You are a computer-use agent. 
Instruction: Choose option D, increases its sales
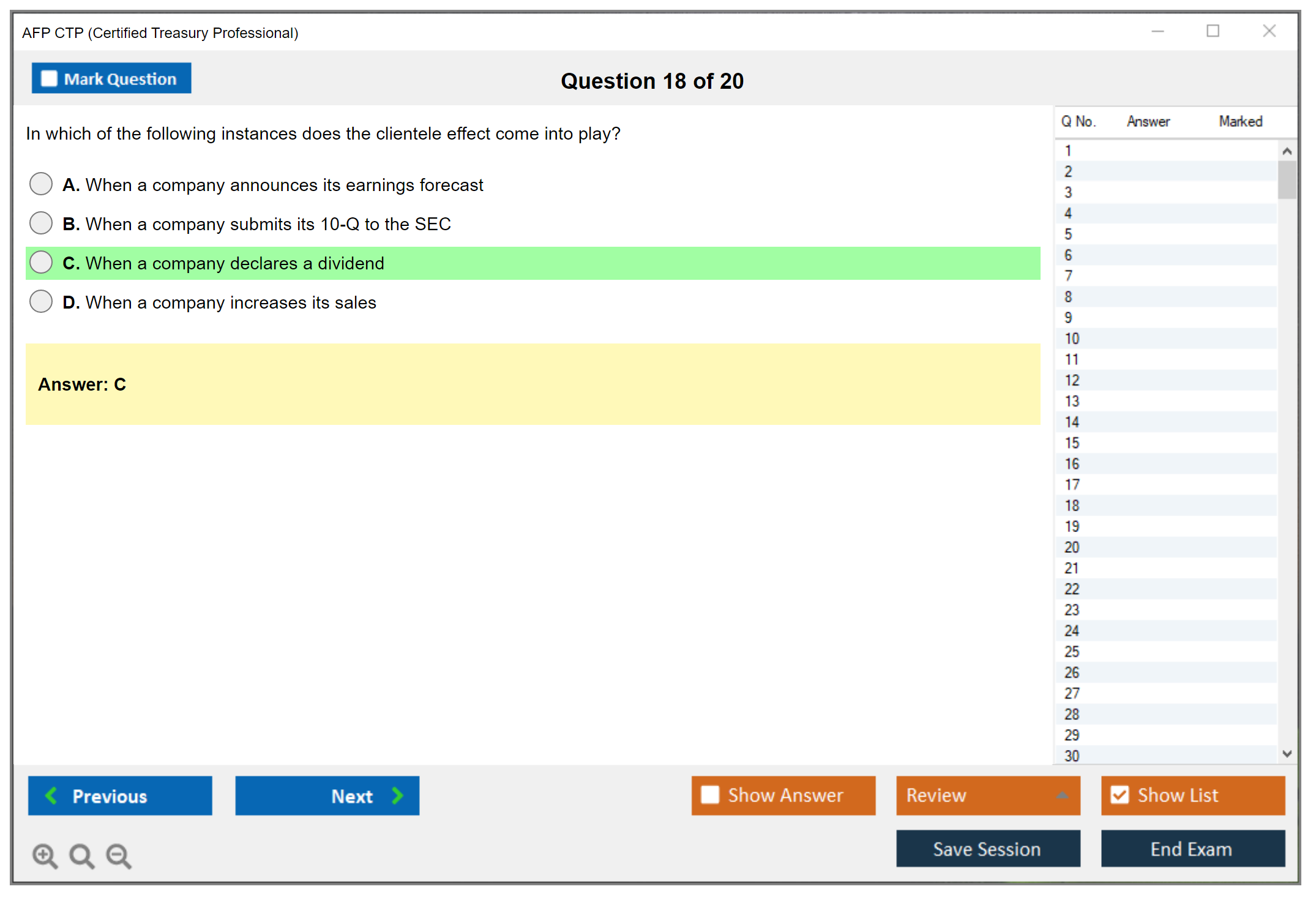tap(41, 301)
